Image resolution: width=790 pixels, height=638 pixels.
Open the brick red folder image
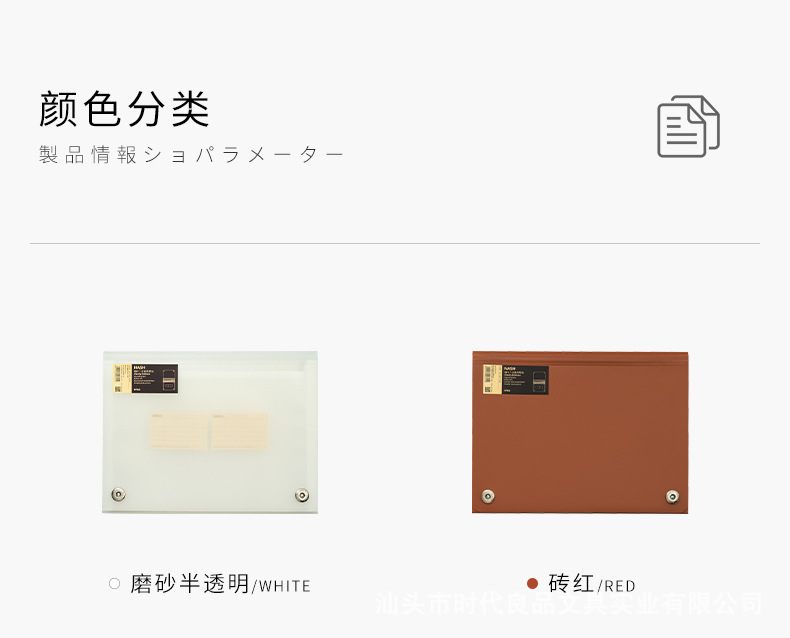pos(580,432)
